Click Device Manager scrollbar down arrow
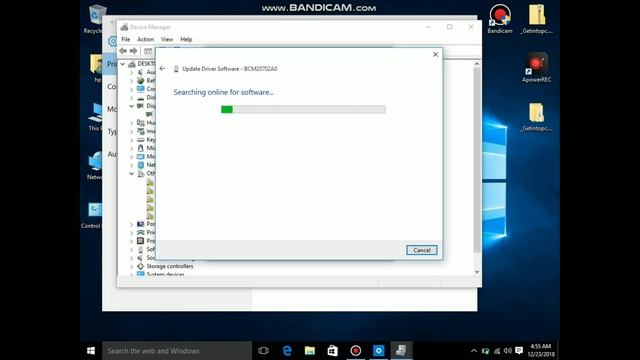Screen dimensions: 640x360 pos(477,272)
